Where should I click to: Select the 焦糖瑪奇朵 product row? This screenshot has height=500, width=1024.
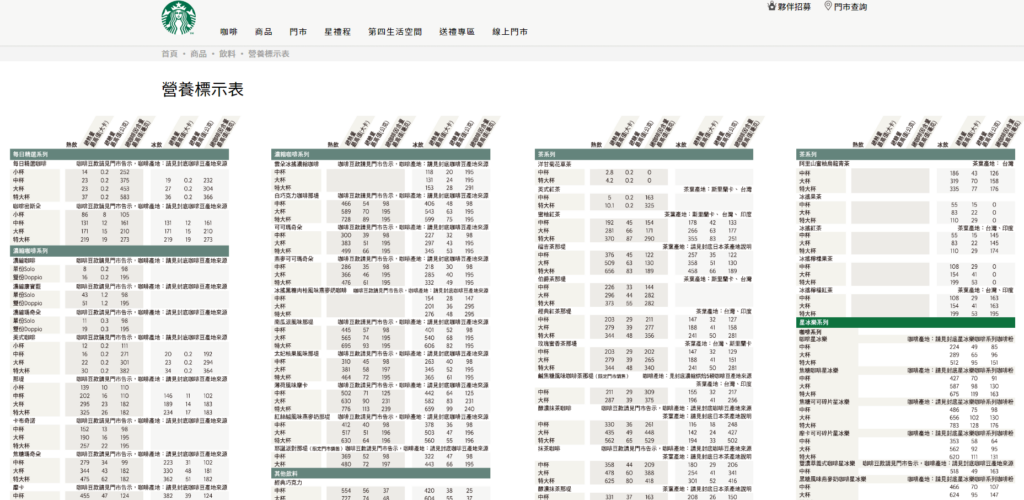click(x=120, y=454)
